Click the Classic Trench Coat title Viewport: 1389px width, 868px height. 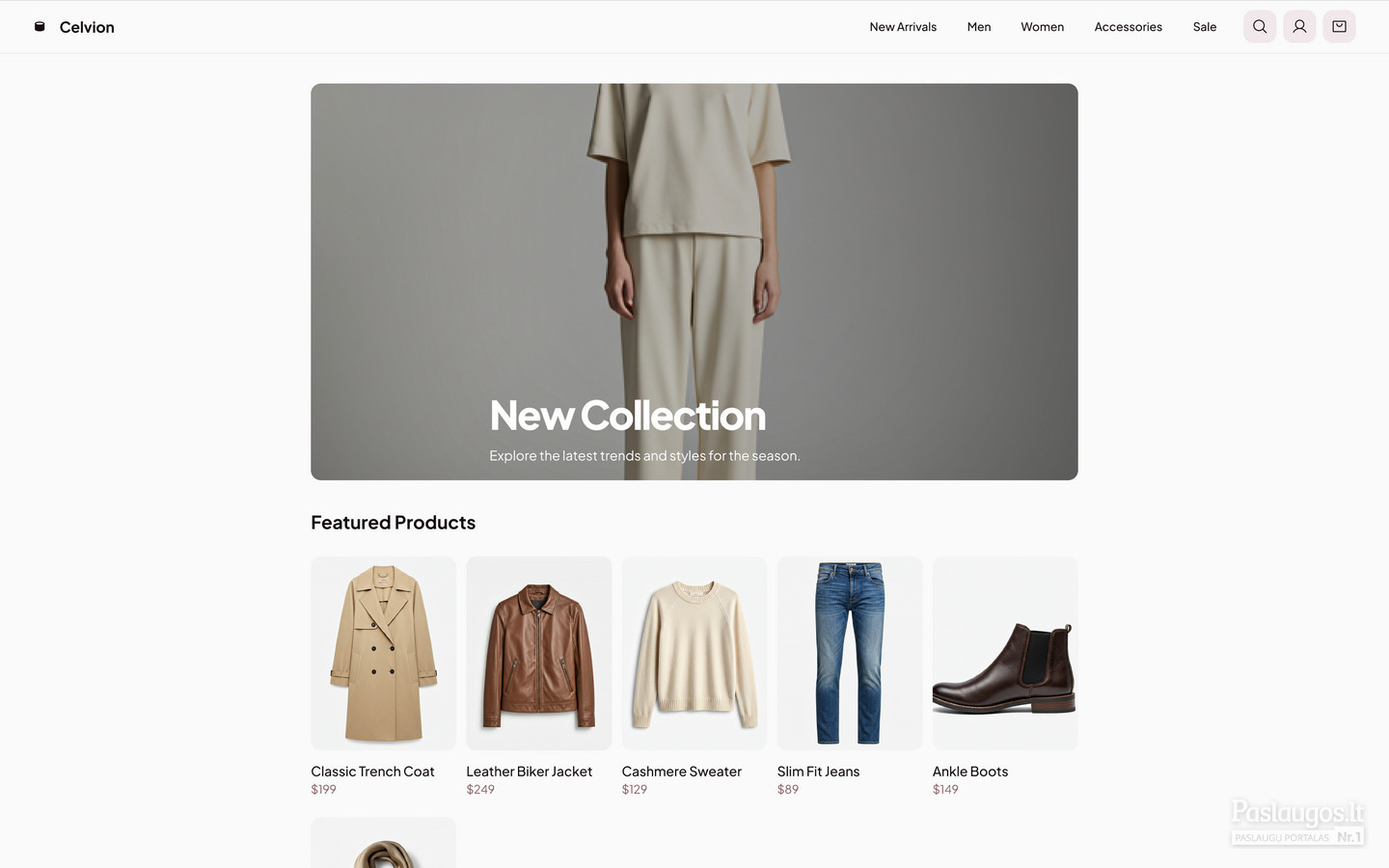pyautogui.click(x=372, y=772)
